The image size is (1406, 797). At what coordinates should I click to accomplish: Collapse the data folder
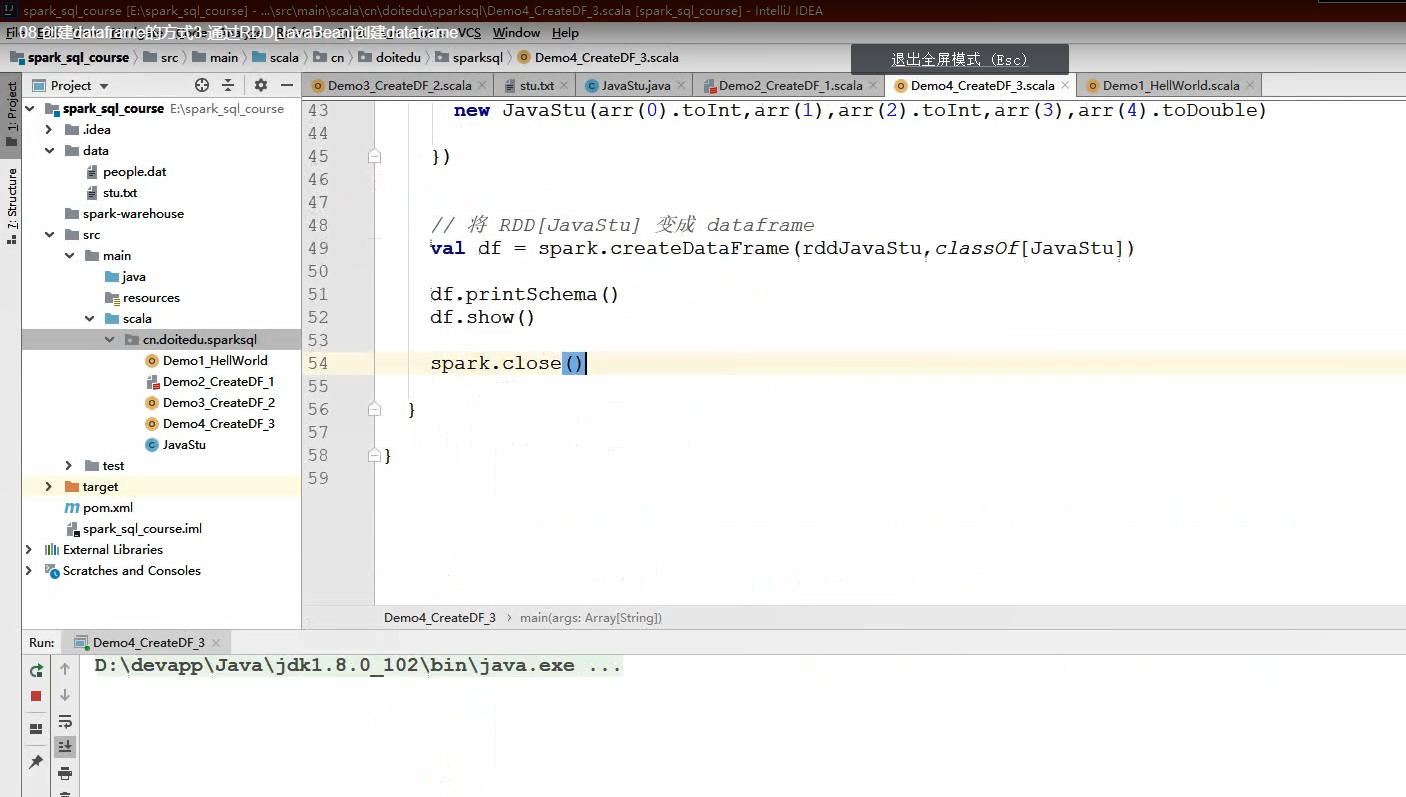49,151
